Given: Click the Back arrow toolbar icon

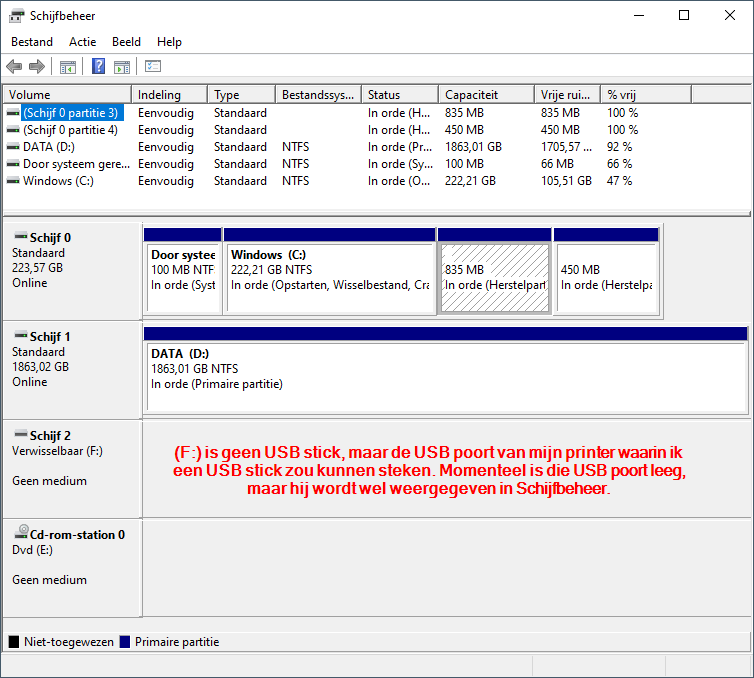Looking at the screenshot, I should 14,67.
